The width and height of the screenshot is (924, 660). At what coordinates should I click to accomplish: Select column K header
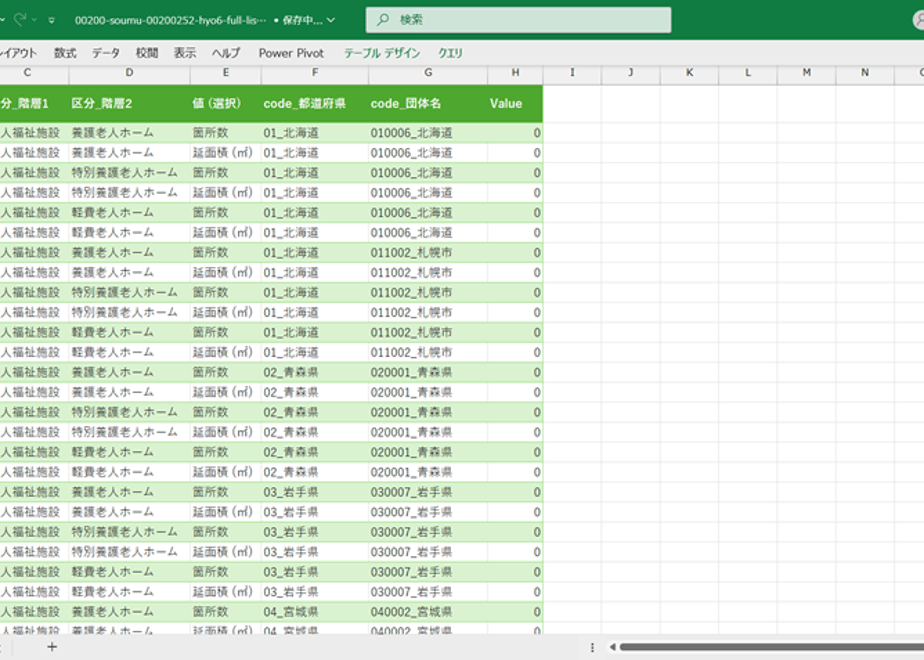point(689,73)
